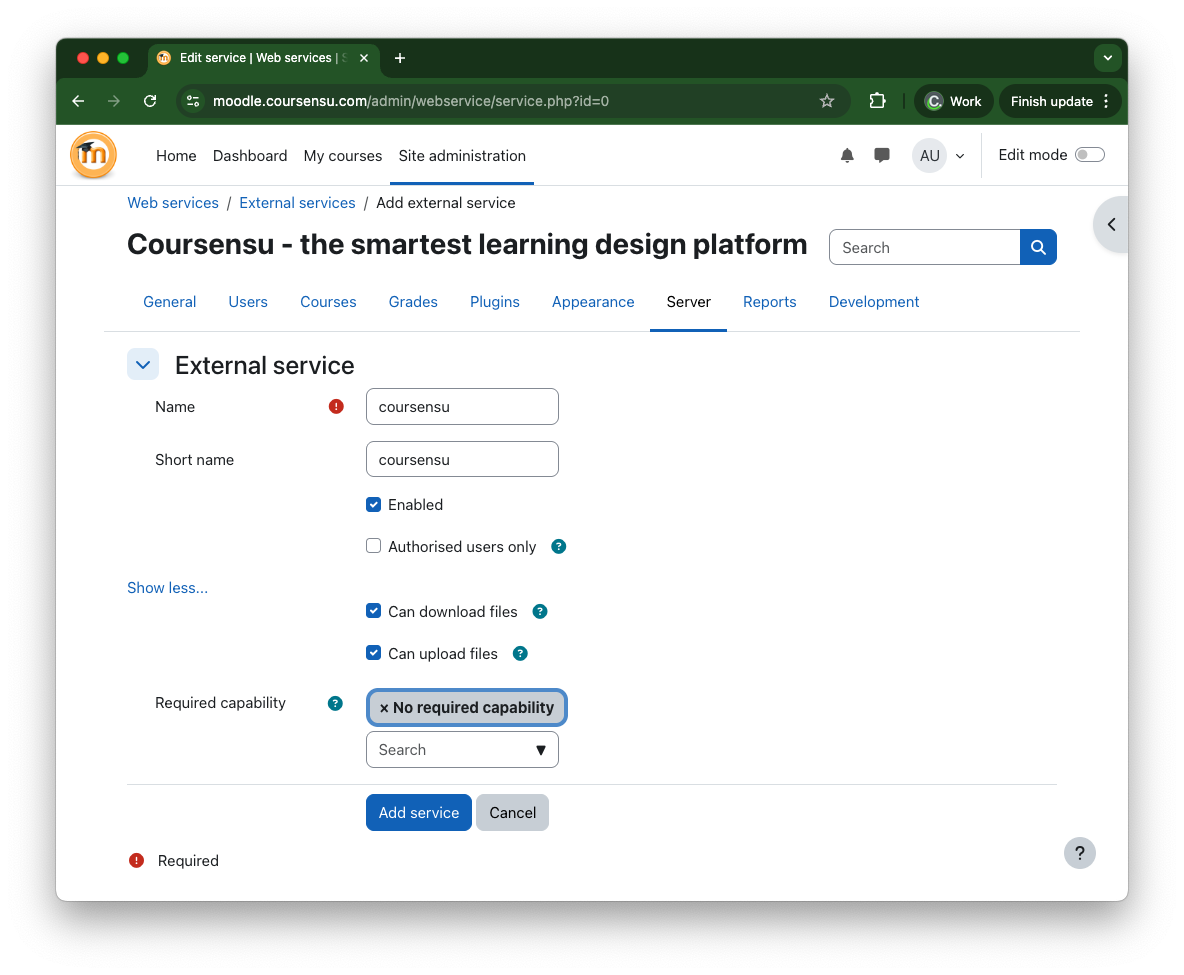Open the Users tab
1184x975 pixels.
tap(248, 302)
